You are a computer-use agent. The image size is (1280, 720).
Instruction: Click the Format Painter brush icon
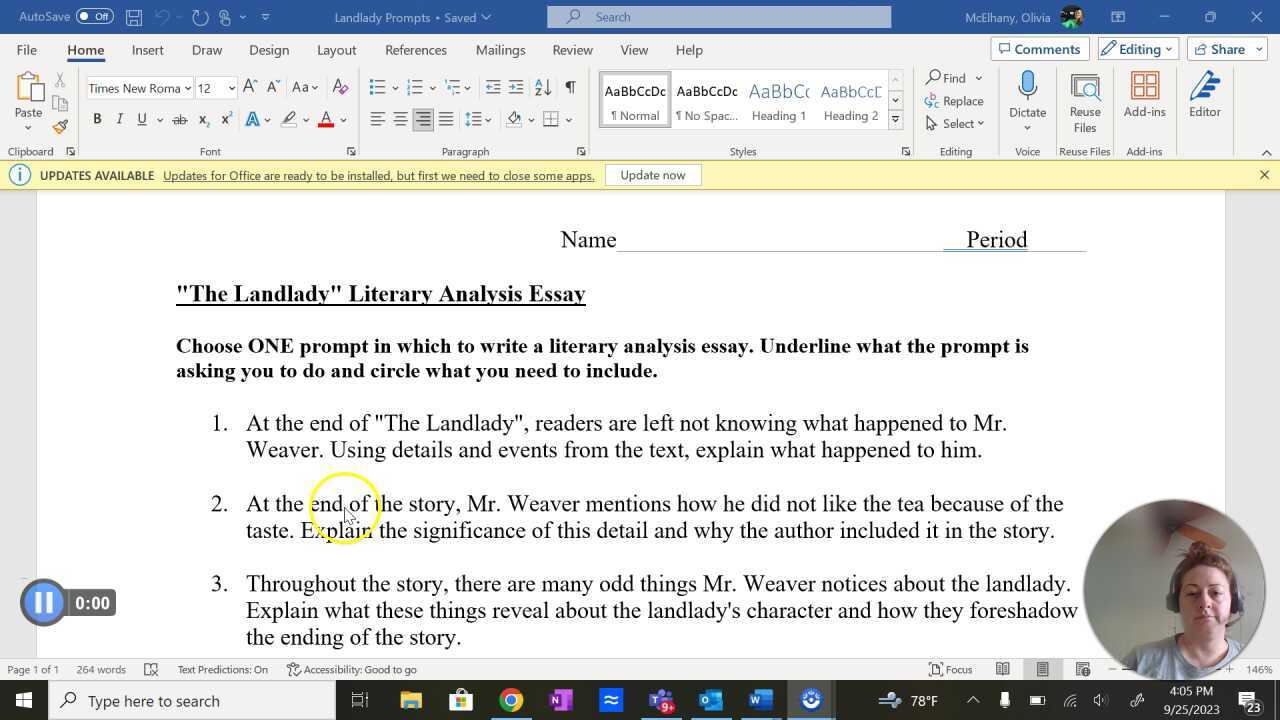click(60, 127)
